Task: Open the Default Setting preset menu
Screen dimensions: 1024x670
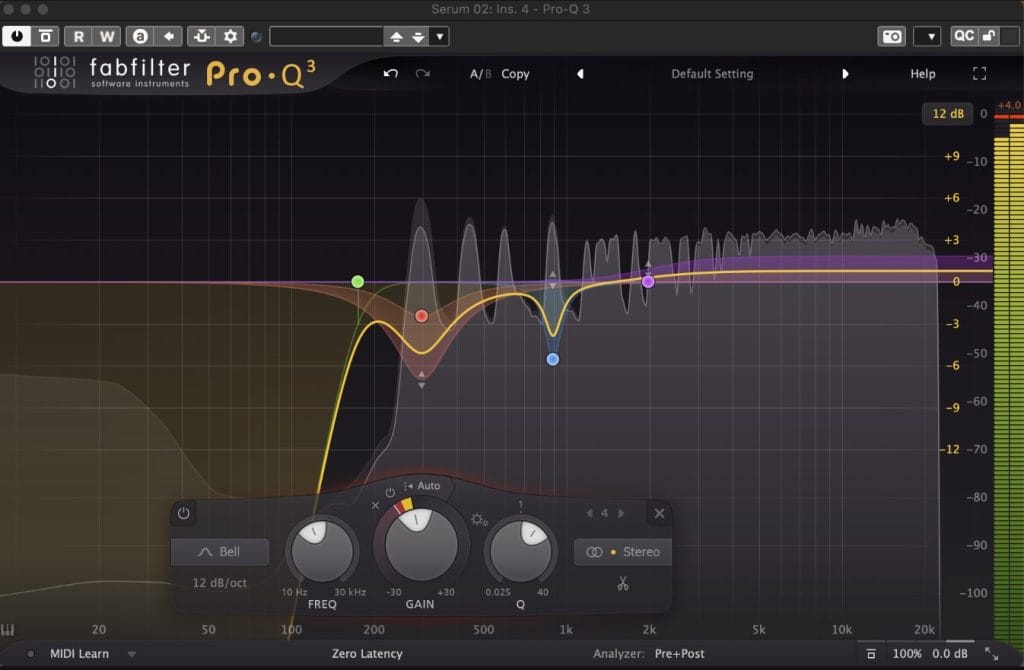Action: coord(712,74)
